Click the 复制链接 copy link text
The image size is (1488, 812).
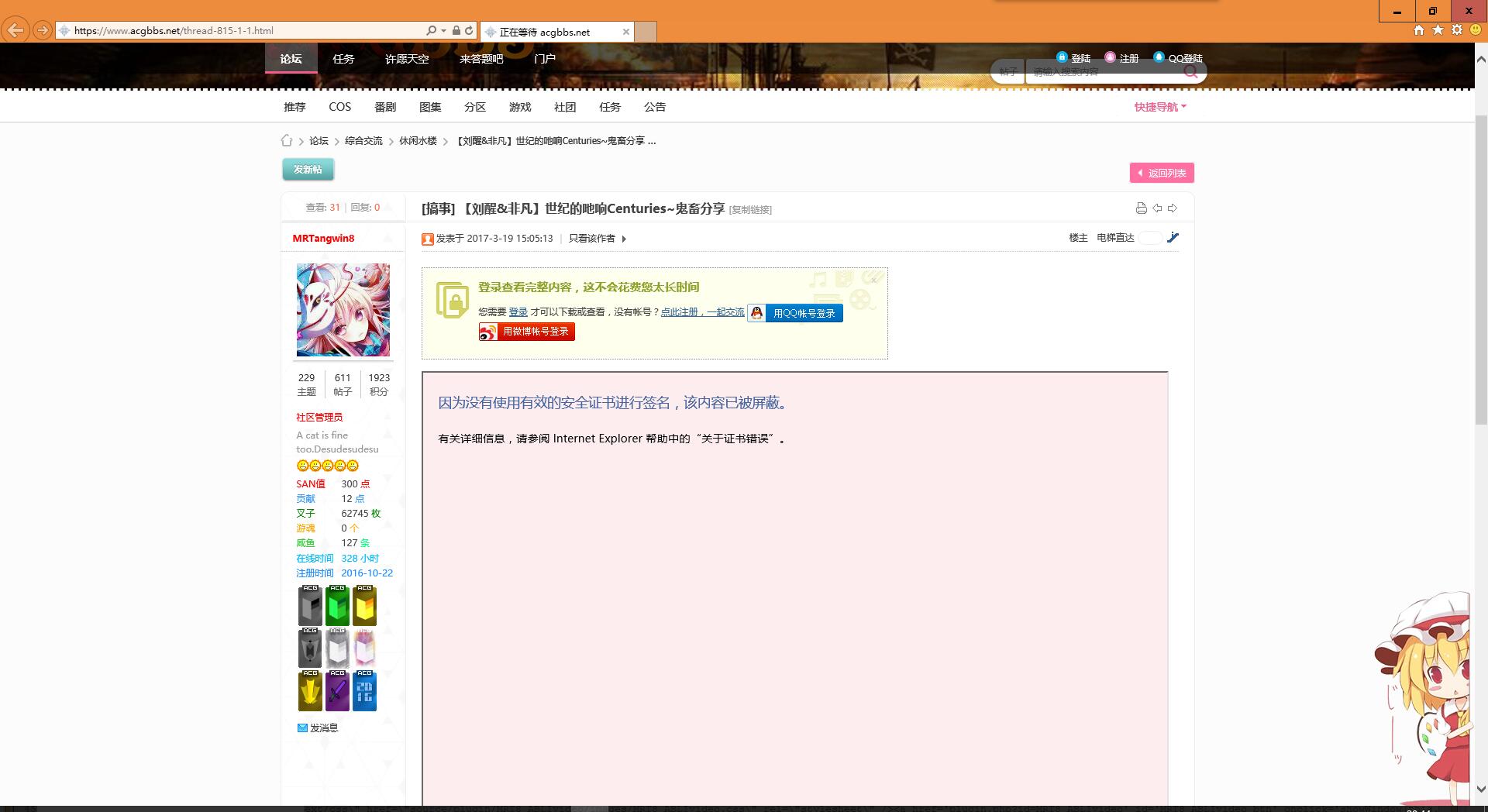pos(750,210)
